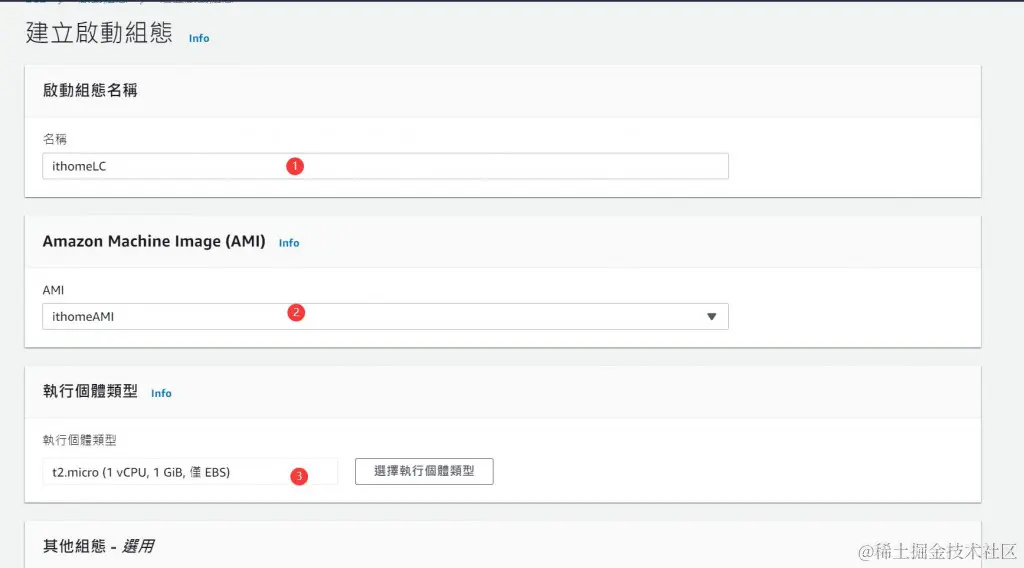Screen dimensions: 1024x568
Task: Open Info link next to 建立啟動組態
Action: [199, 39]
